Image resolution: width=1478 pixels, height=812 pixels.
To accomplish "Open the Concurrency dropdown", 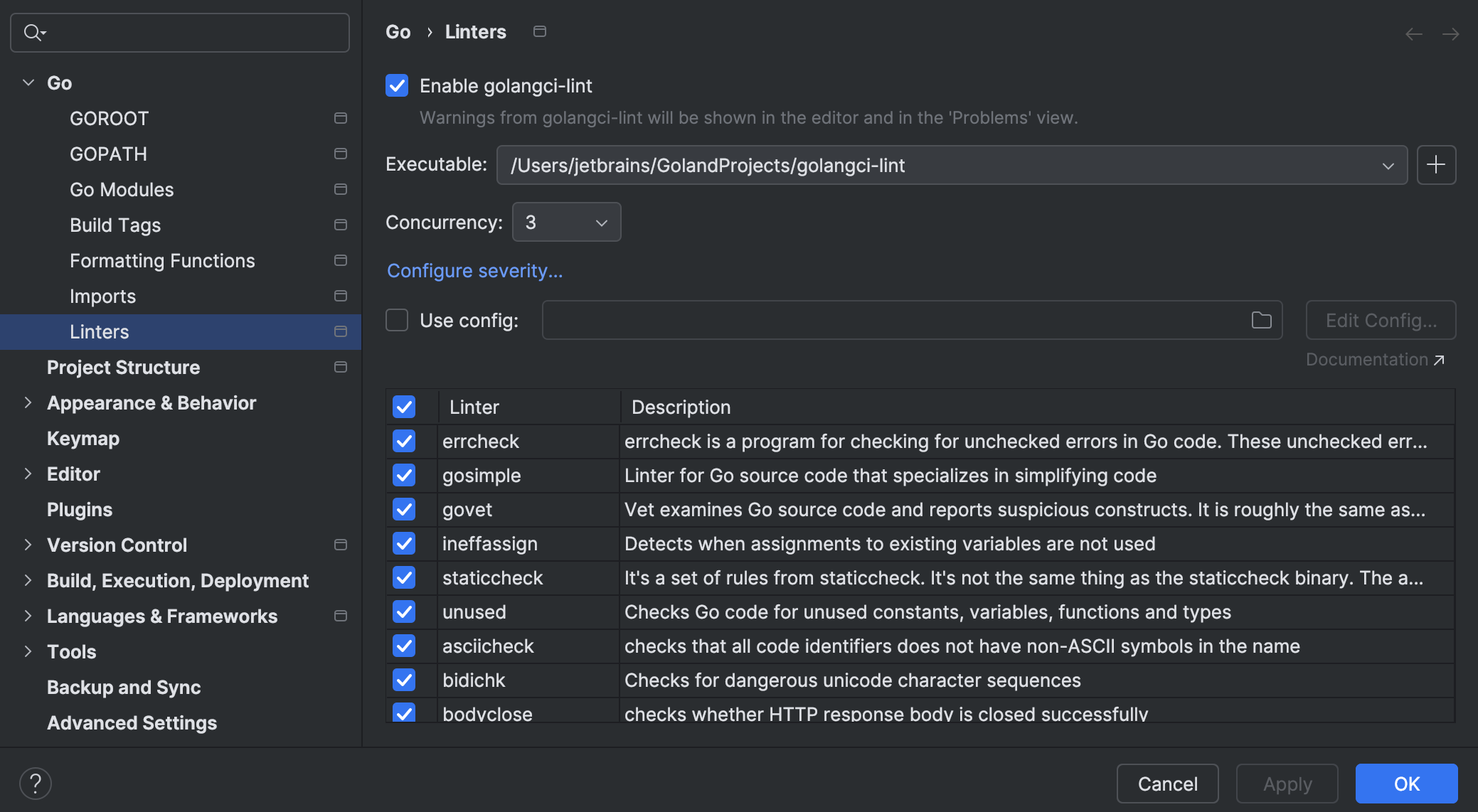I will pyautogui.click(x=601, y=222).
